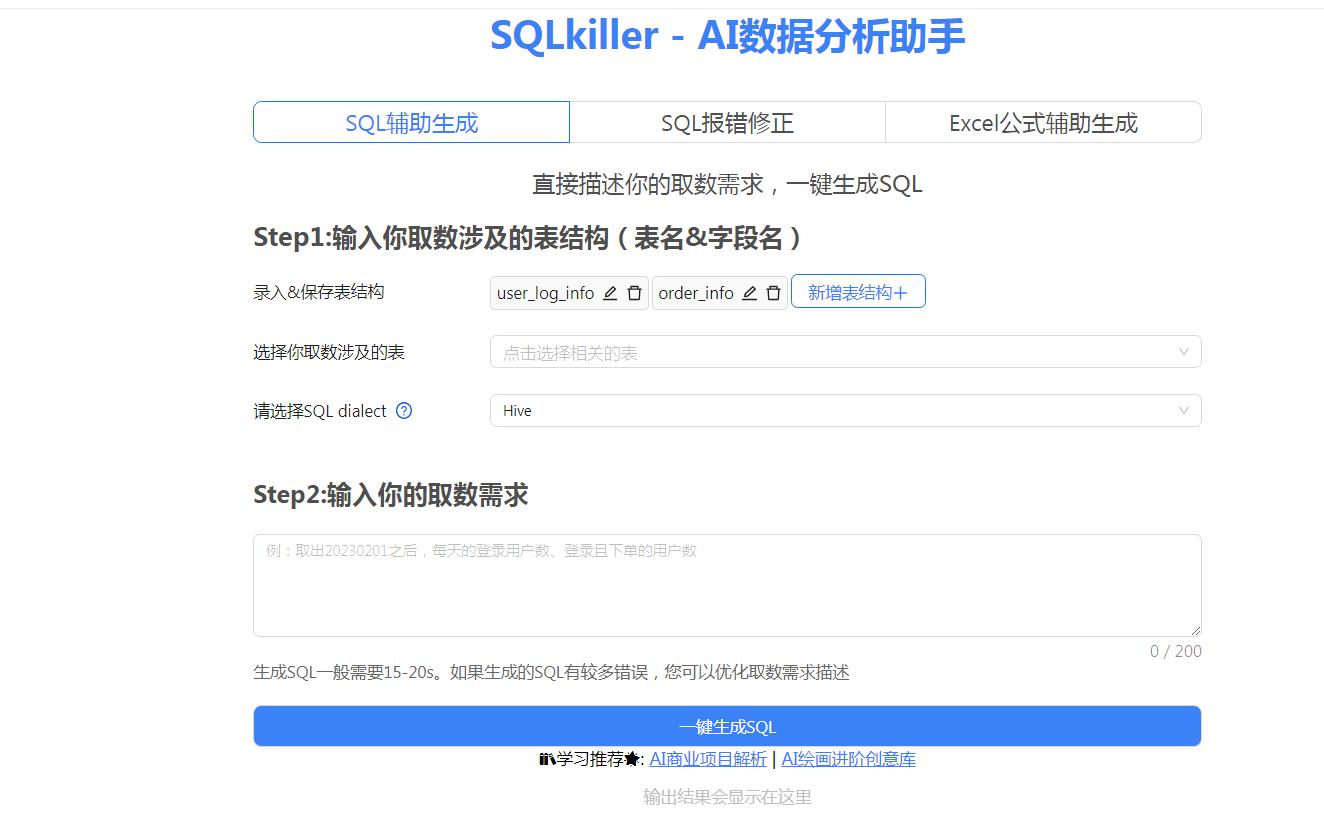The width and height of the screenshot is (1324, 815).
Task: Click the 输出结果会显示在这里 placeholder text
Action: pos(727,797)
